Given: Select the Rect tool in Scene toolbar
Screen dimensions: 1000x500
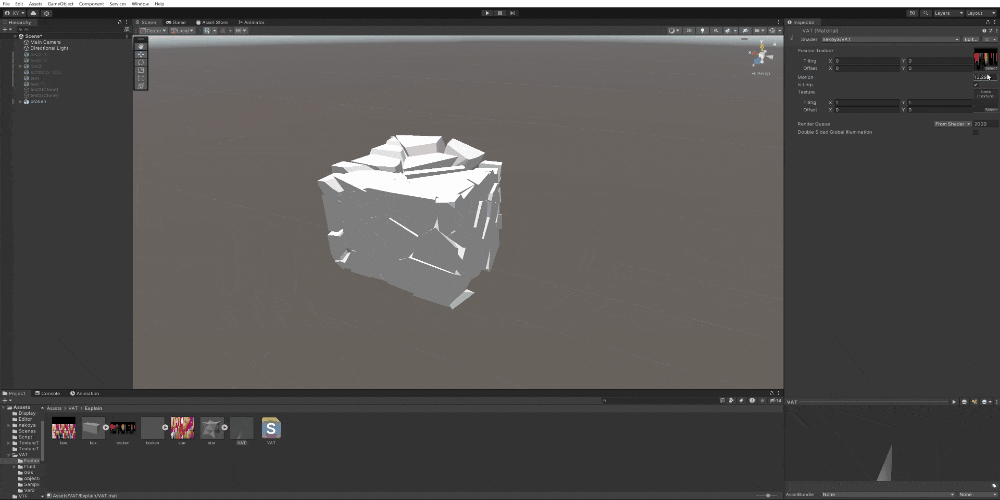Looking at the screenshot, I should (x=141, y=77).
